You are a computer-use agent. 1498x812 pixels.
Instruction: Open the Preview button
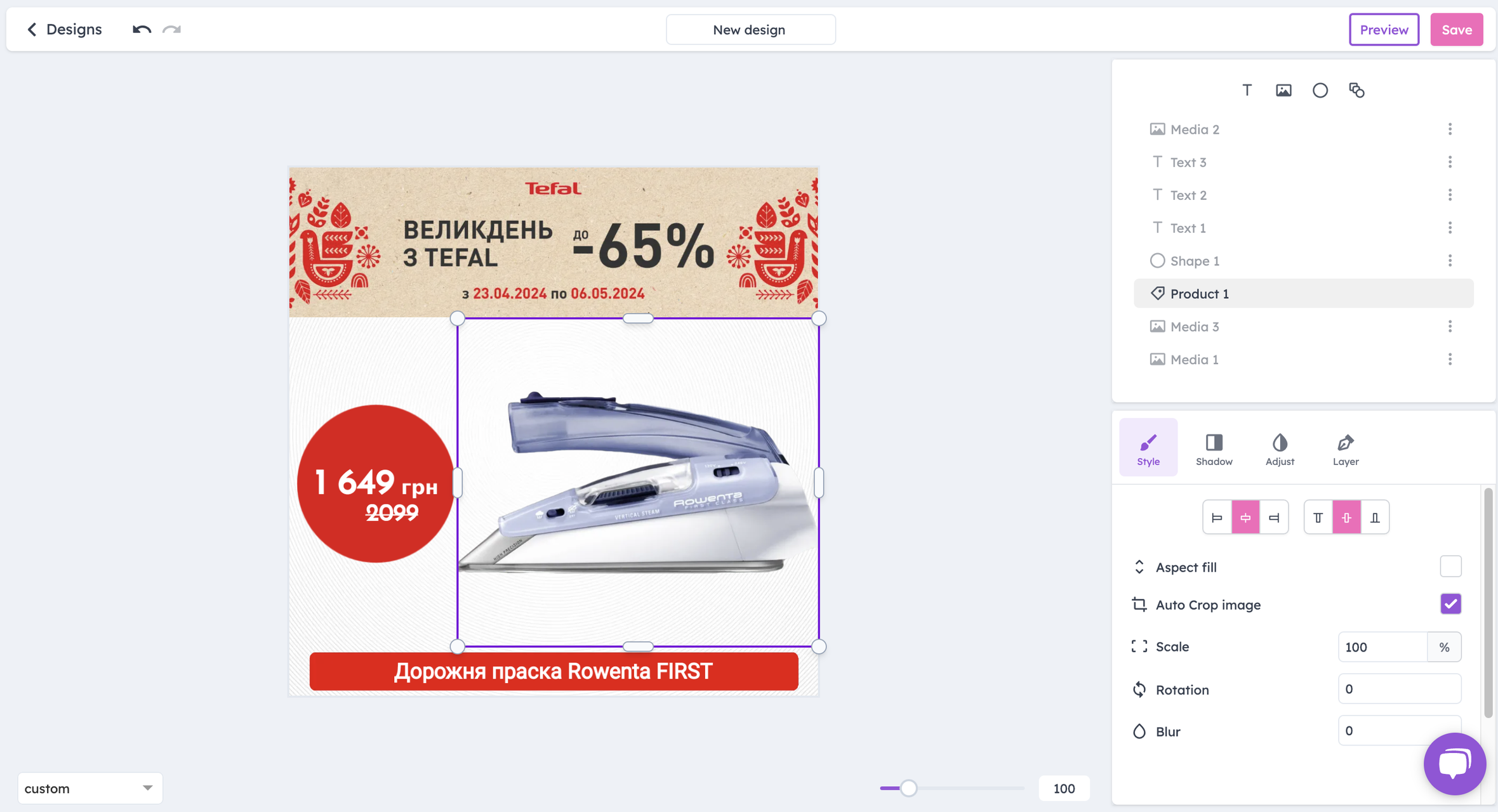1384,29
